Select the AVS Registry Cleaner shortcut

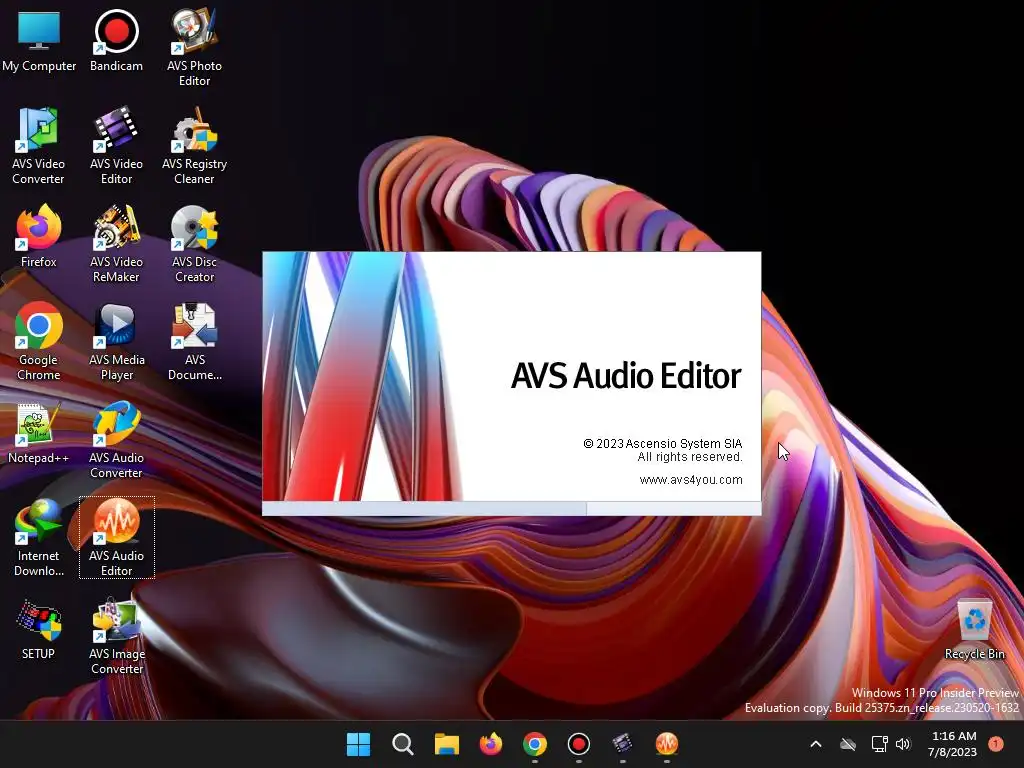pos(194,146)
